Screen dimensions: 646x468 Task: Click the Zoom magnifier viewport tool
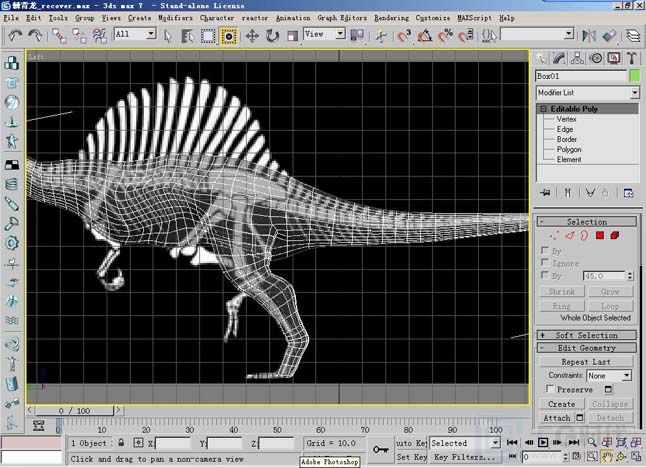tap(592, 442)
